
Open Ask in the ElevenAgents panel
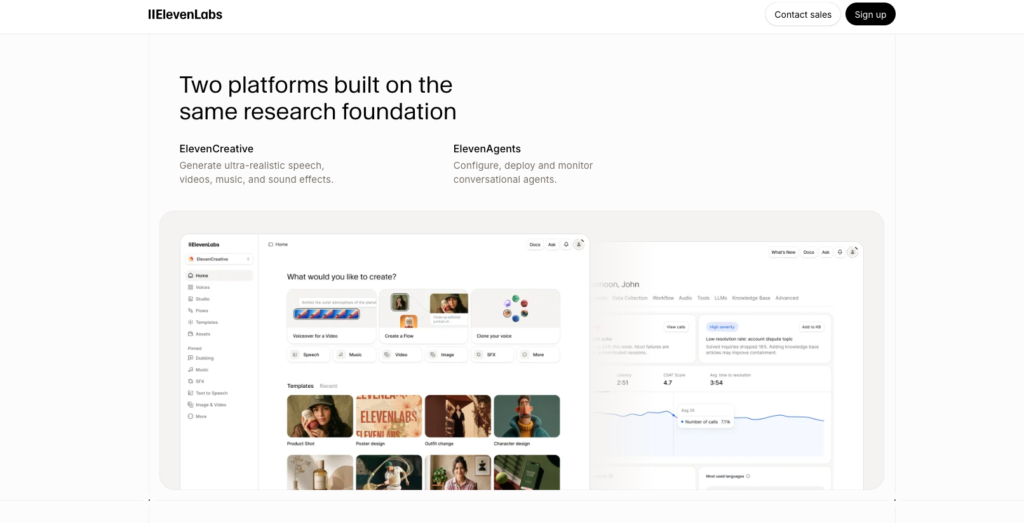click(825, 252)
